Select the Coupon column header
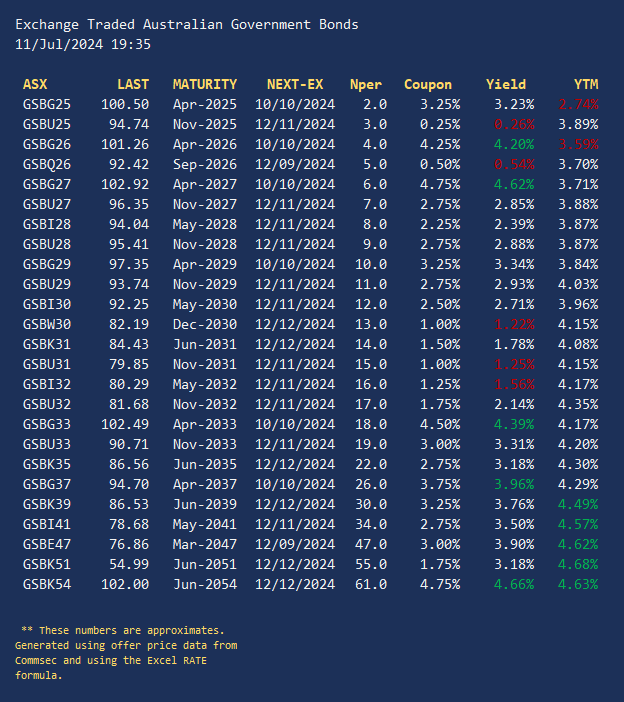Viewport: 624px width, 702px height. [x=427, y=85]
